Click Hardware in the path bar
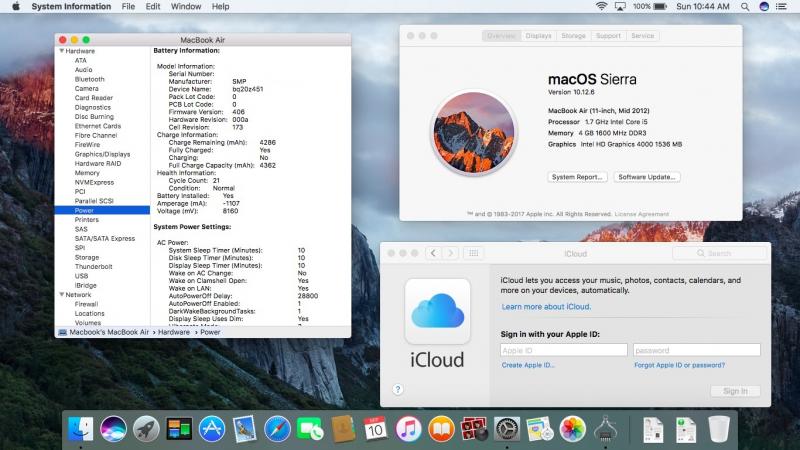 tap(173, 332)
